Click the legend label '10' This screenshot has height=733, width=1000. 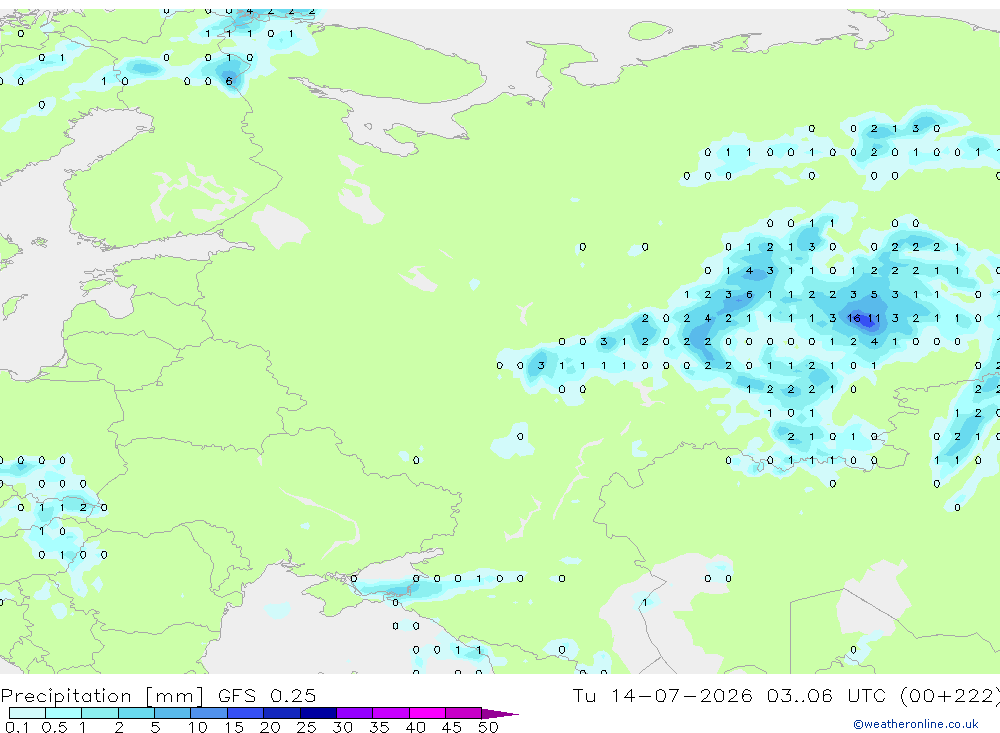tap(197, 727)
